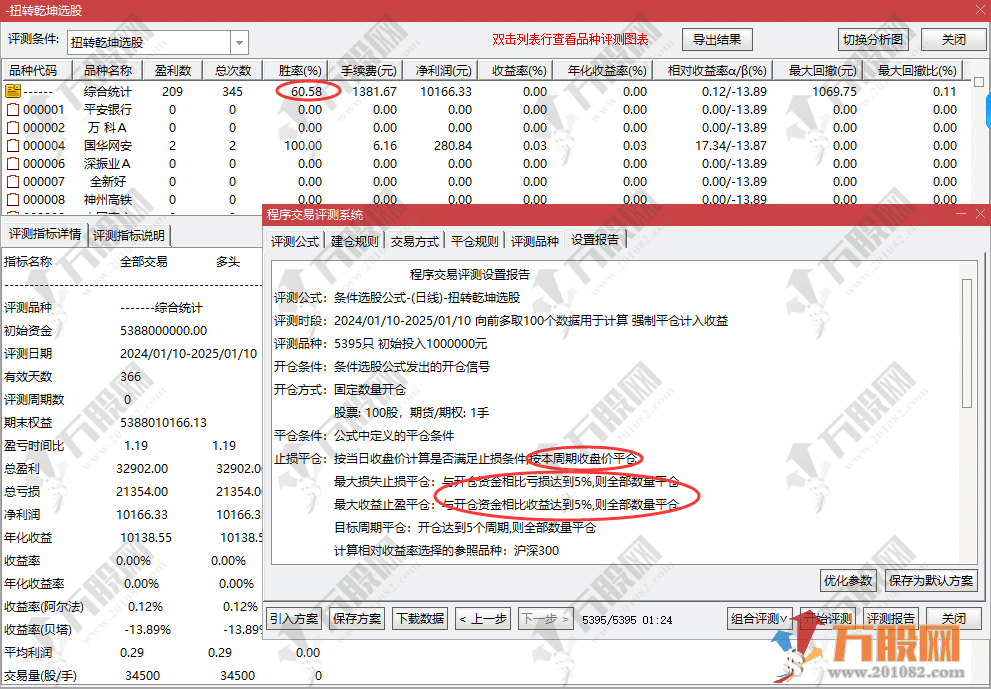This screenshot has width=991, height=689.
Task: Switch to the 评测指标说明 tab
Action: point(129,236)
